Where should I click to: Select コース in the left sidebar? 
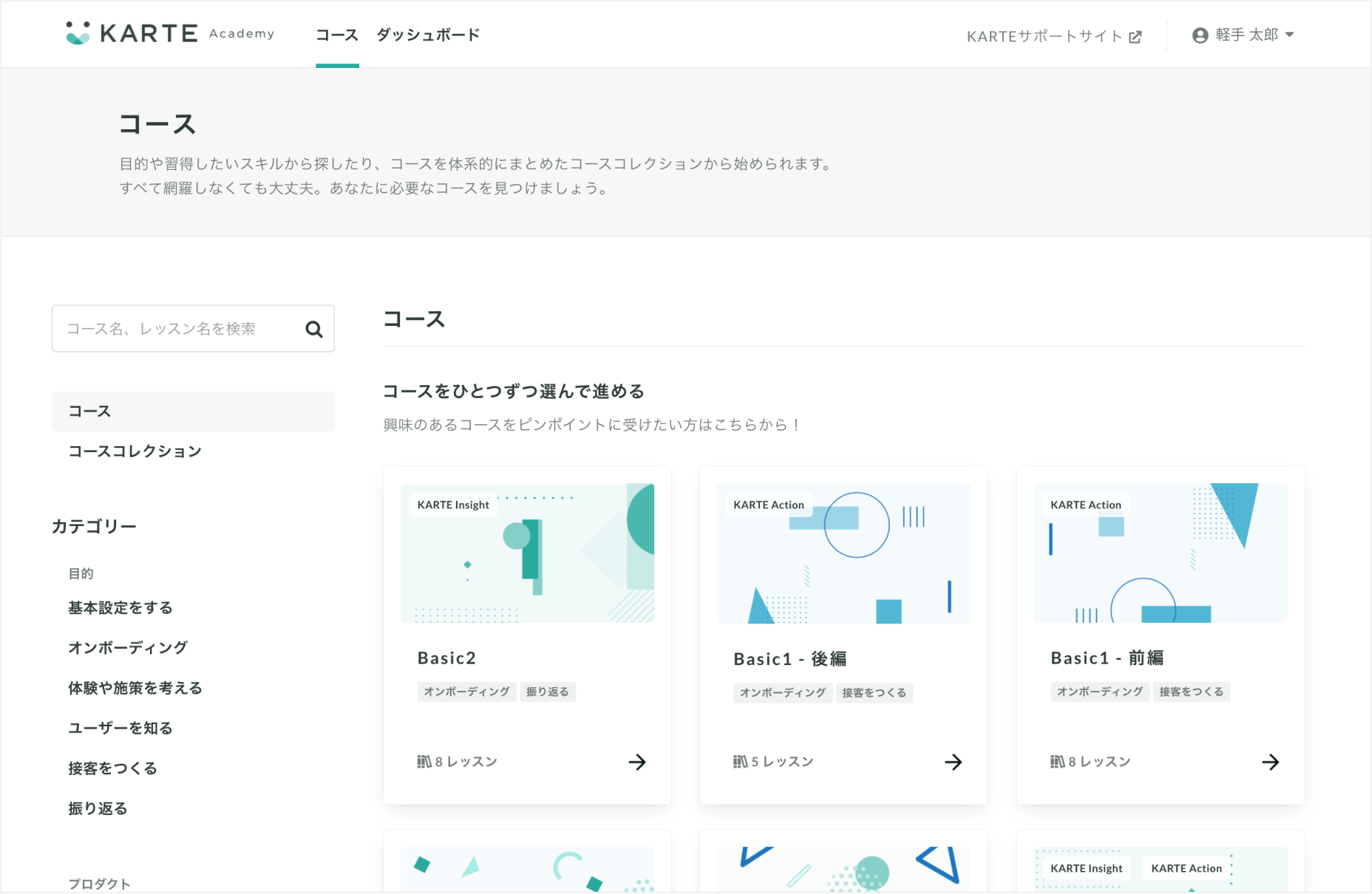pyautogui.click(x=193, y=412)
